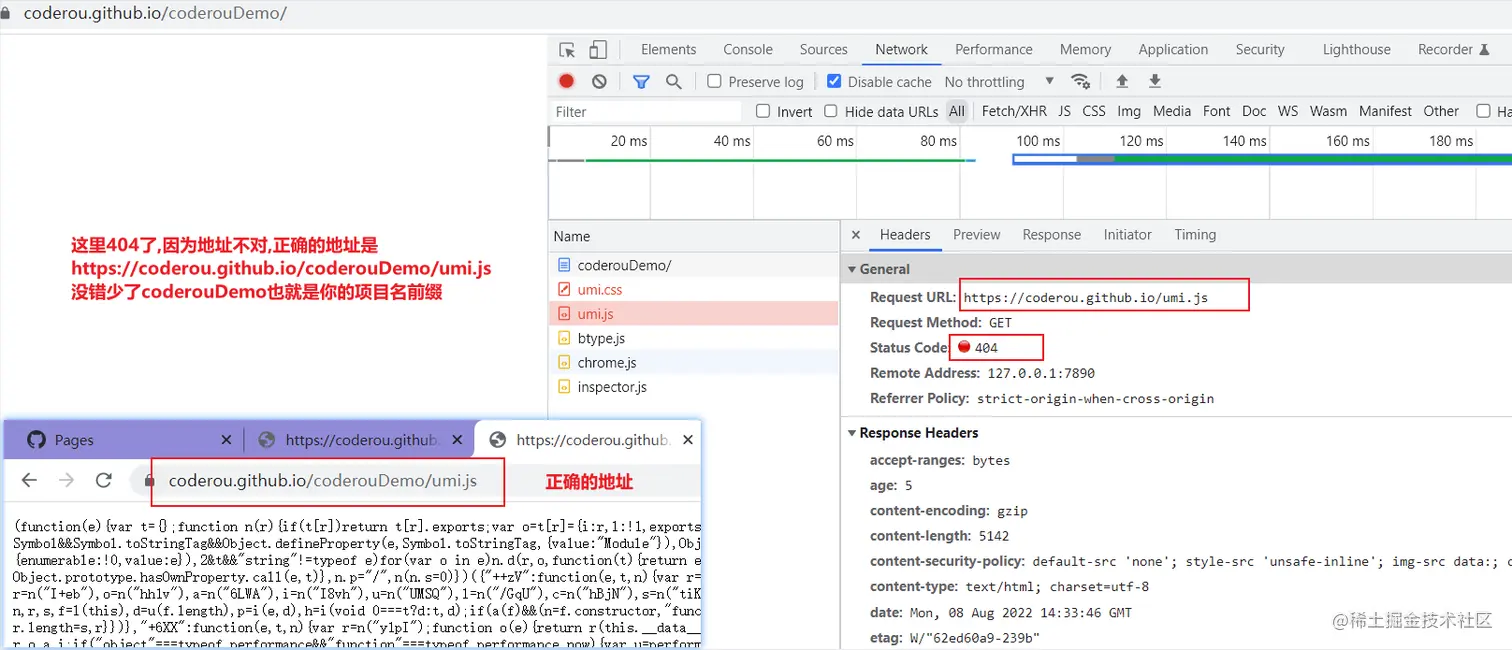Filter requests by Wasm type
Viewport: 1512px width, 650px height.
1328,111
